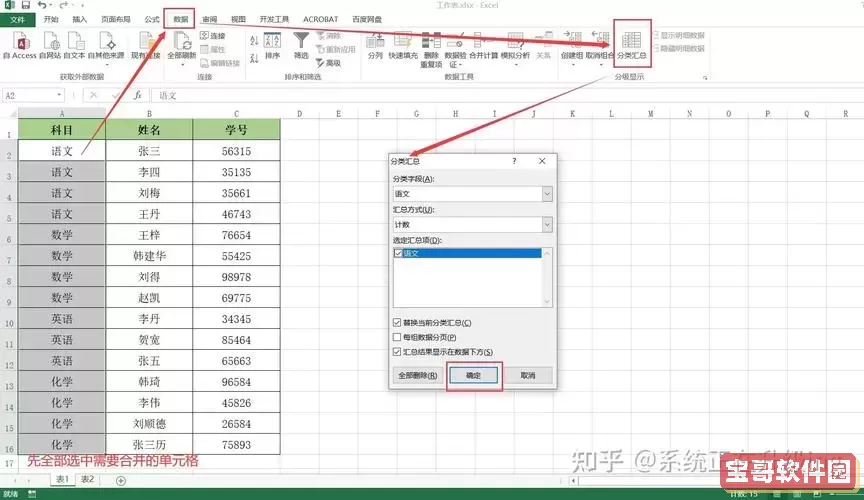Sort ascending with the A-to-Z icon
This screenshot has height=500, width=864.
tap(254, 40)
